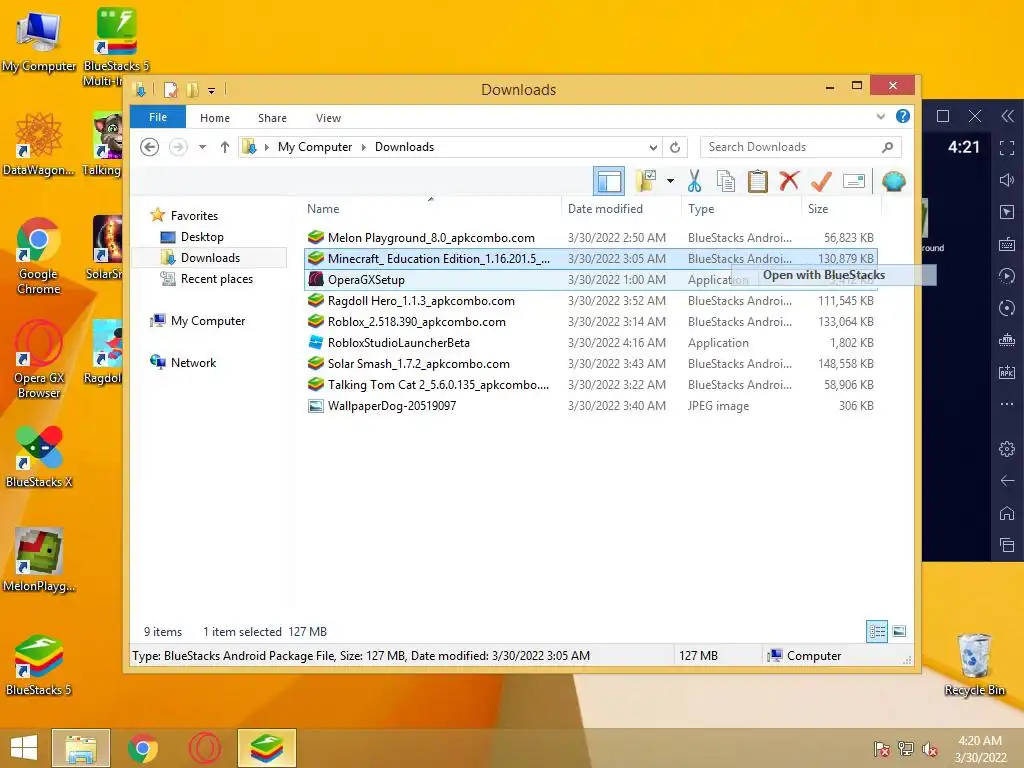Click the Windows Start button

coord(24,748)
